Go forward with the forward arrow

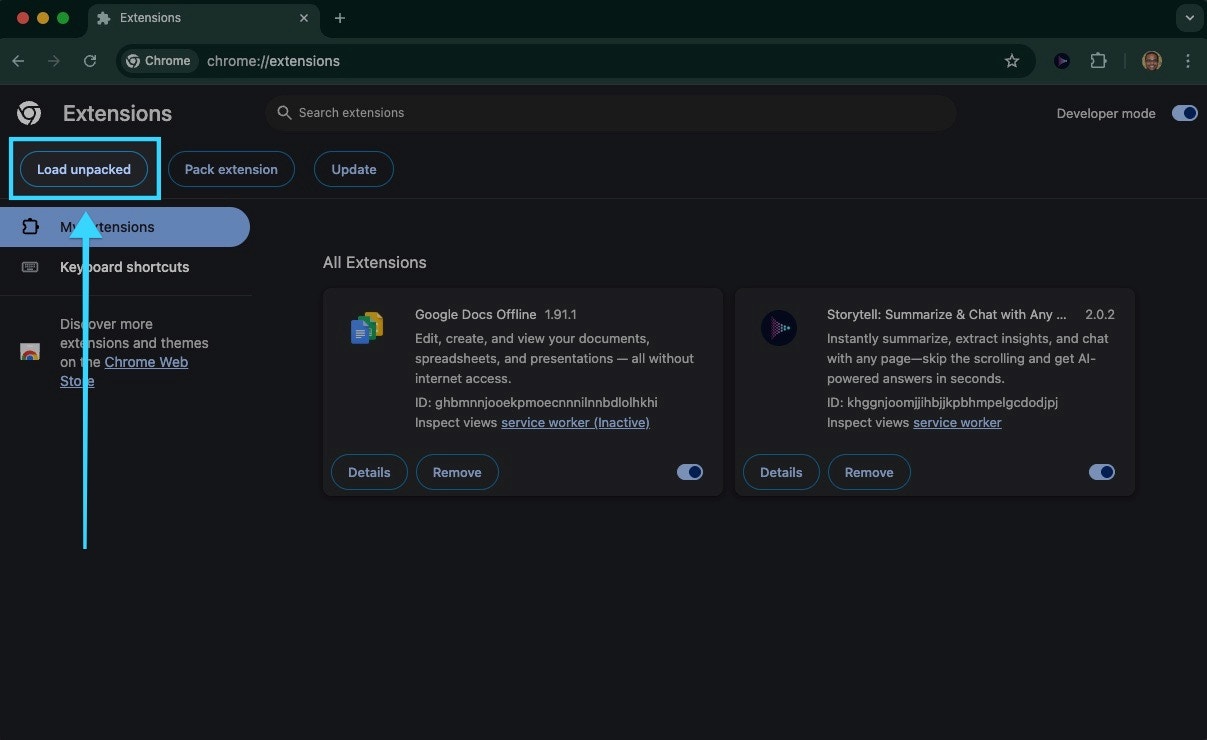point(54,61)
